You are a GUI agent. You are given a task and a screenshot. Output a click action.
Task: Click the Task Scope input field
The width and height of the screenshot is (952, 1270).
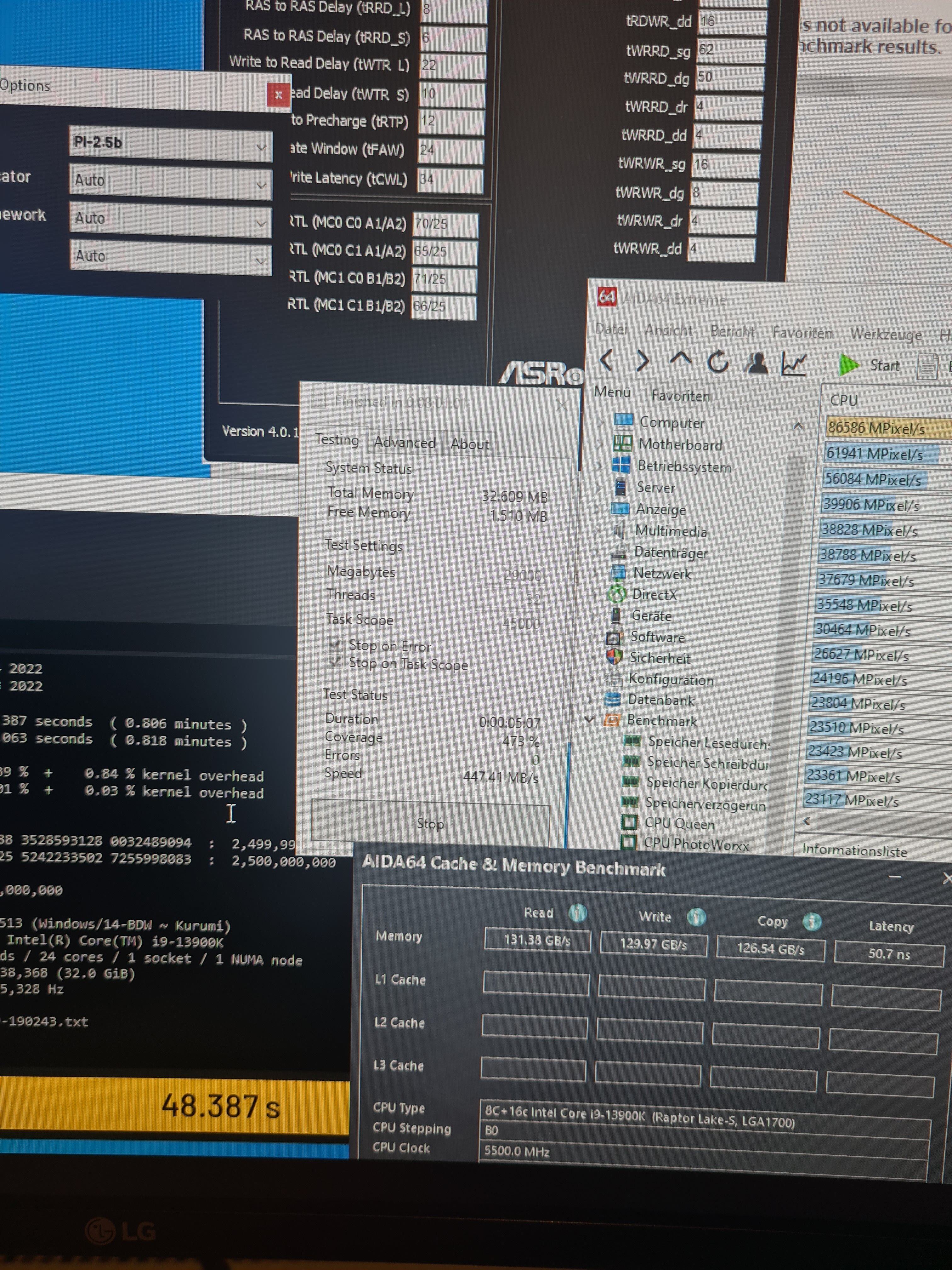508,623
